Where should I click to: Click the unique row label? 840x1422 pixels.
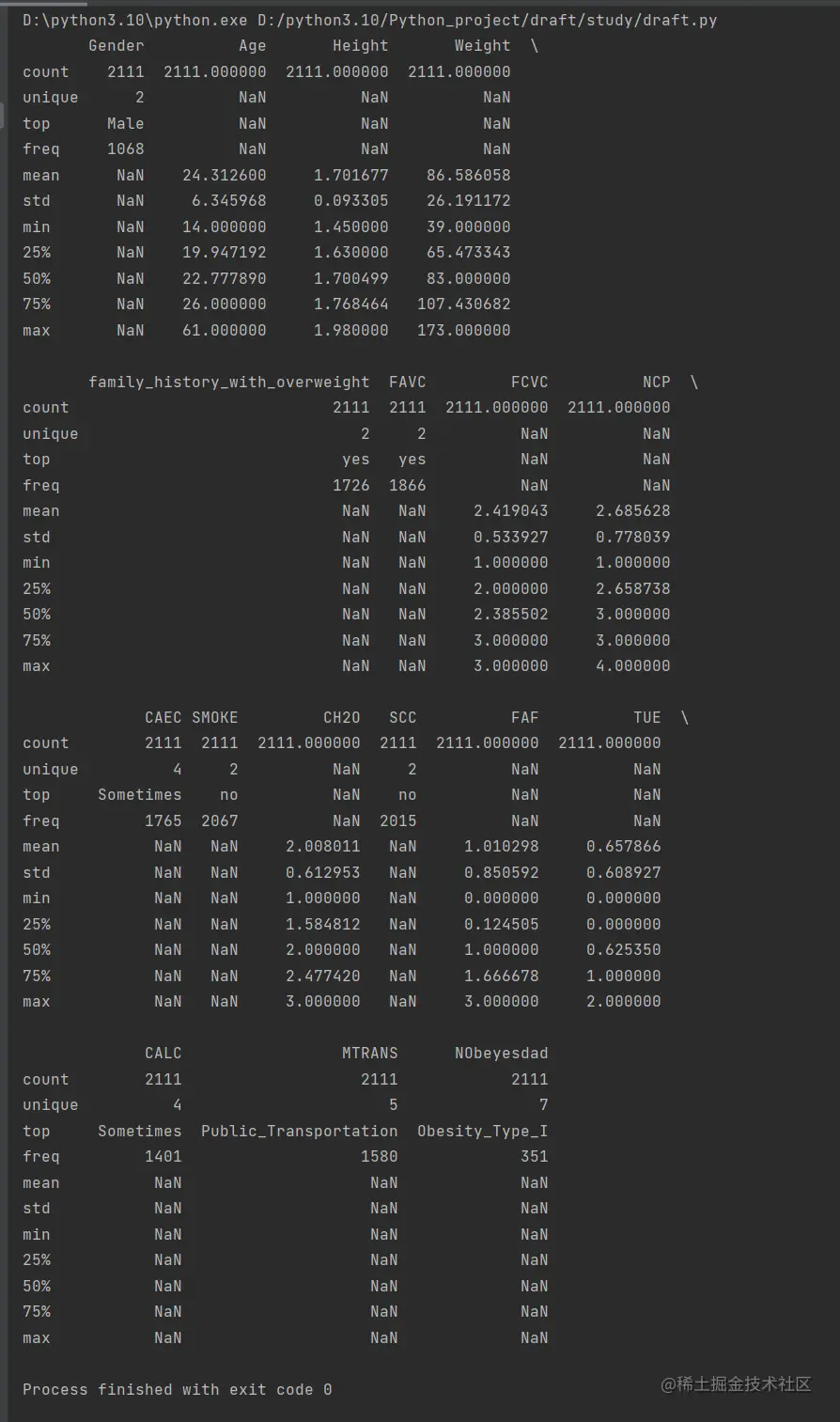pyautogui.click(x=50, y=97)
